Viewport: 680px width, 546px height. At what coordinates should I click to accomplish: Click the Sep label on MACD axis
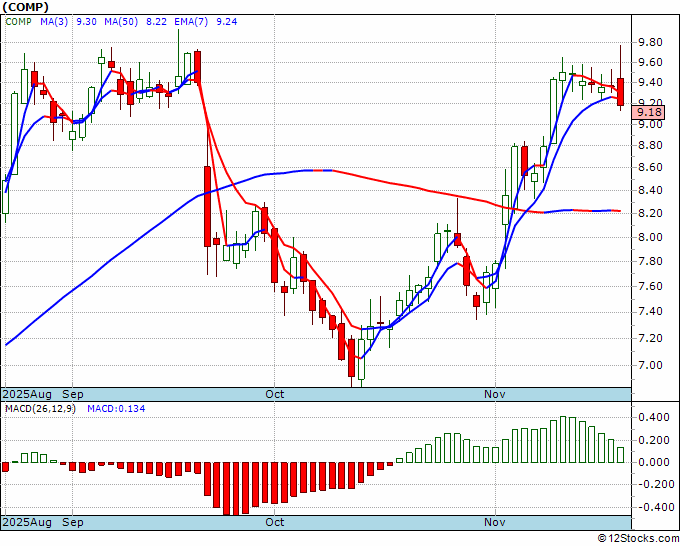[73, 522]
